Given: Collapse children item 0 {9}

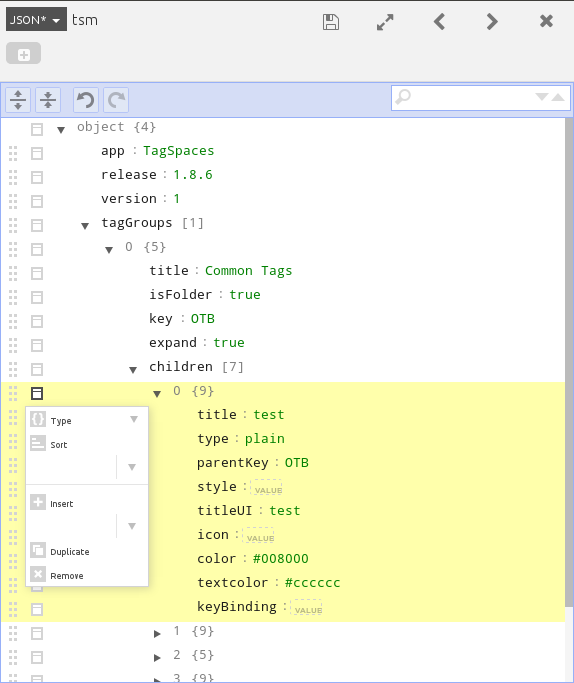Looking at the screenshot, I should [x=157, y=394].
